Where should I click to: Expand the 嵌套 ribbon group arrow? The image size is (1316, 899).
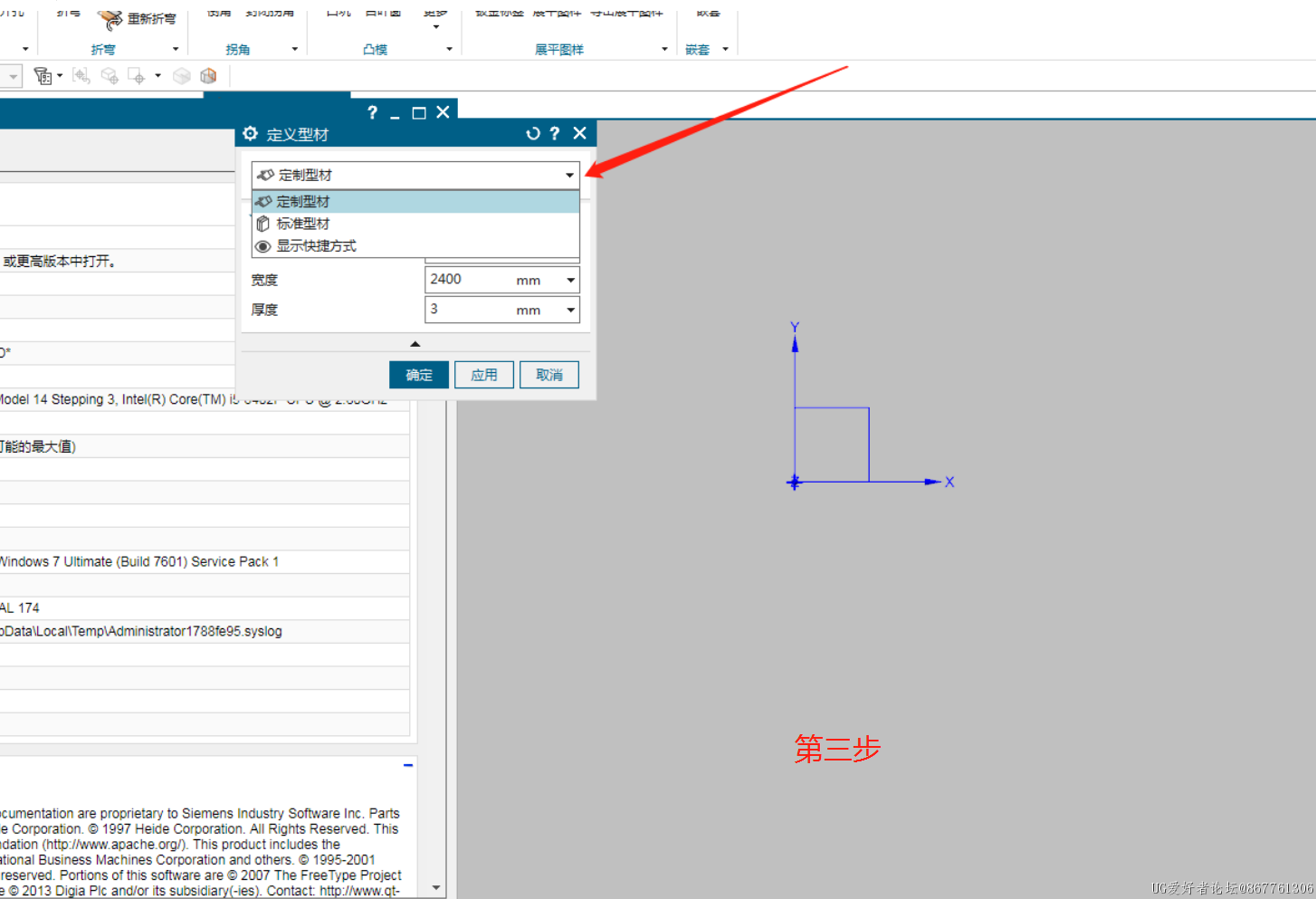[725, 49]
